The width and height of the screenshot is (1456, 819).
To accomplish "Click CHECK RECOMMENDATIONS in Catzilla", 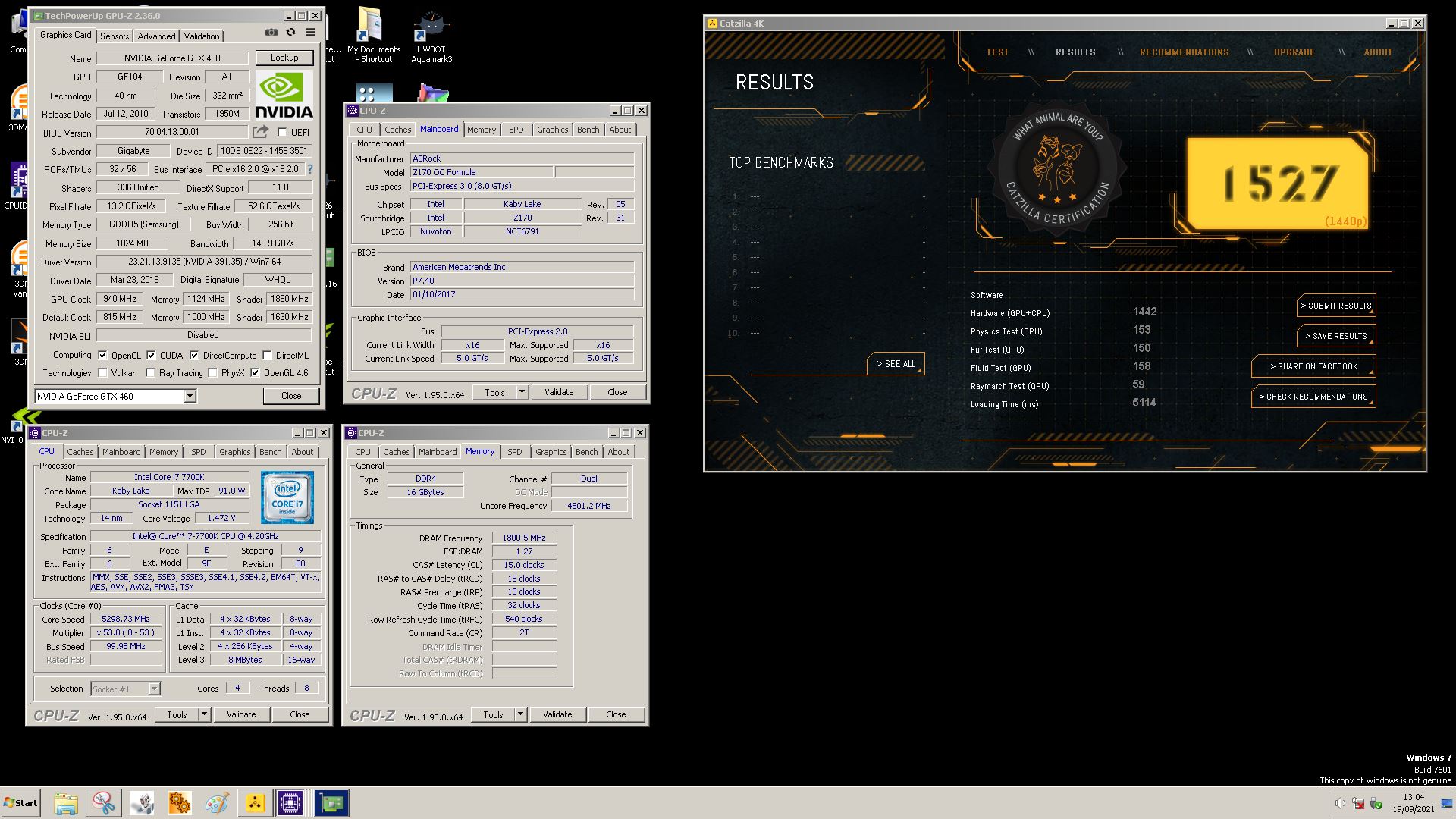I will tap(1313, 397).
